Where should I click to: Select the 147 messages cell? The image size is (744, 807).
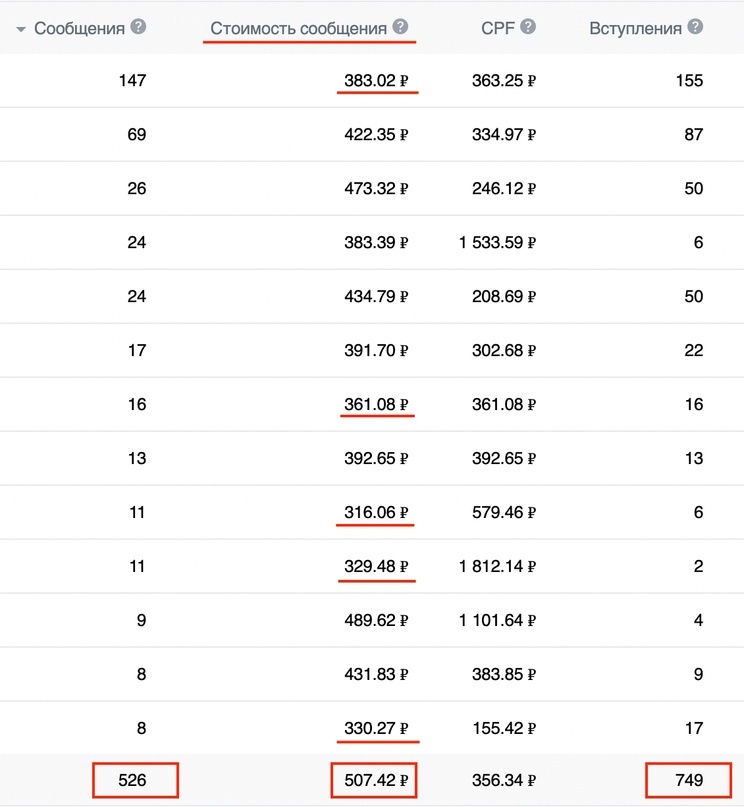point(132,81)
